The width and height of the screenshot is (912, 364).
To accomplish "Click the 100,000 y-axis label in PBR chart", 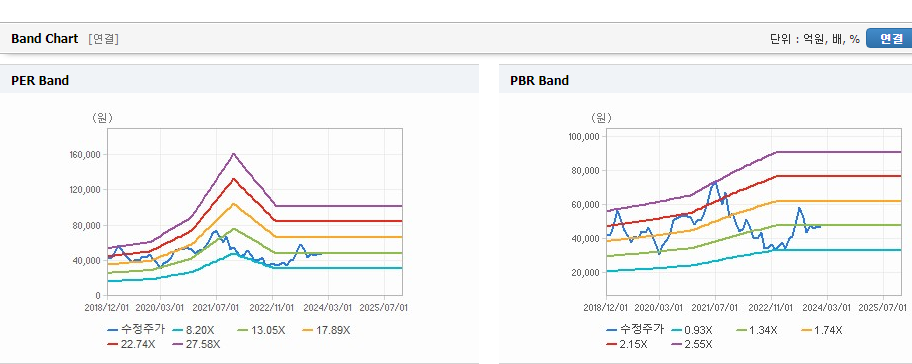I will pos(584,137).
